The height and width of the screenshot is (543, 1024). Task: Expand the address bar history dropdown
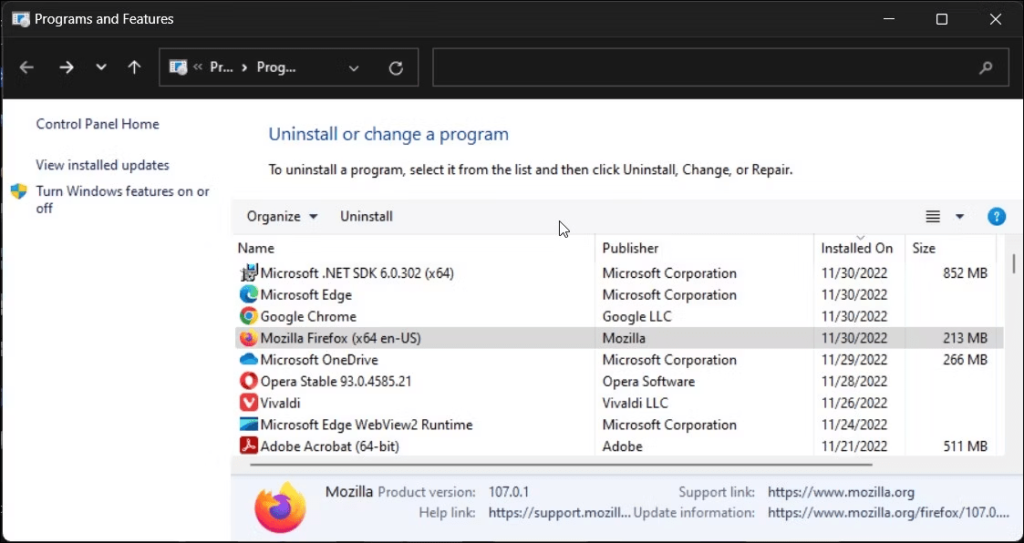tap(354, 68)
